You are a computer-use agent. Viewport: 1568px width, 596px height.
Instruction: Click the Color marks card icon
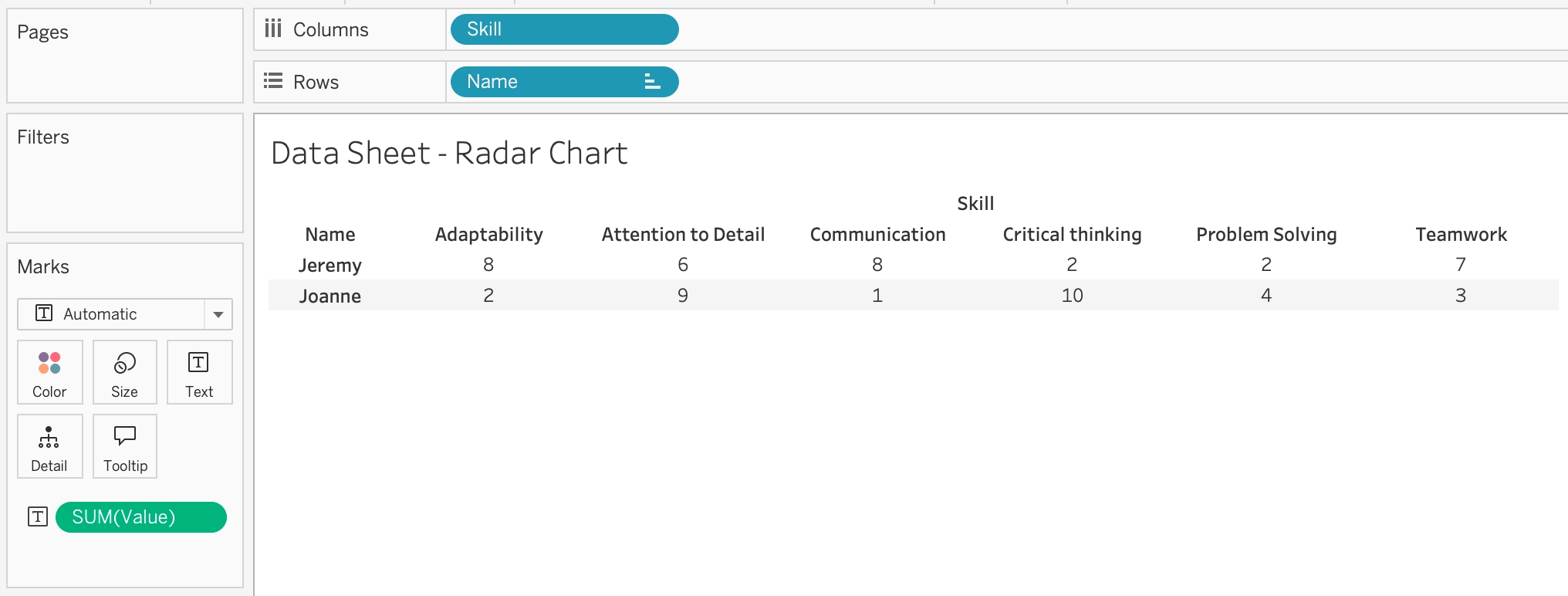click(x=49, y=372)
